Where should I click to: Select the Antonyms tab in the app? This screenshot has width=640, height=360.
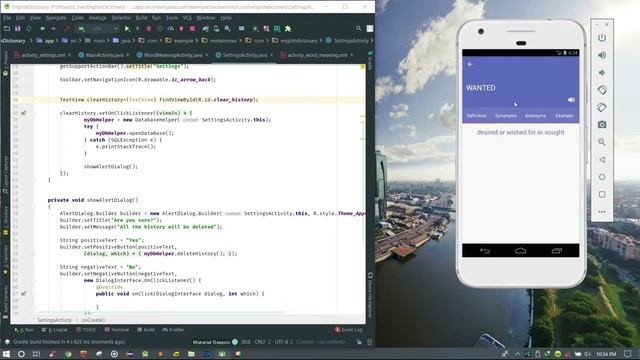(535, 116)
